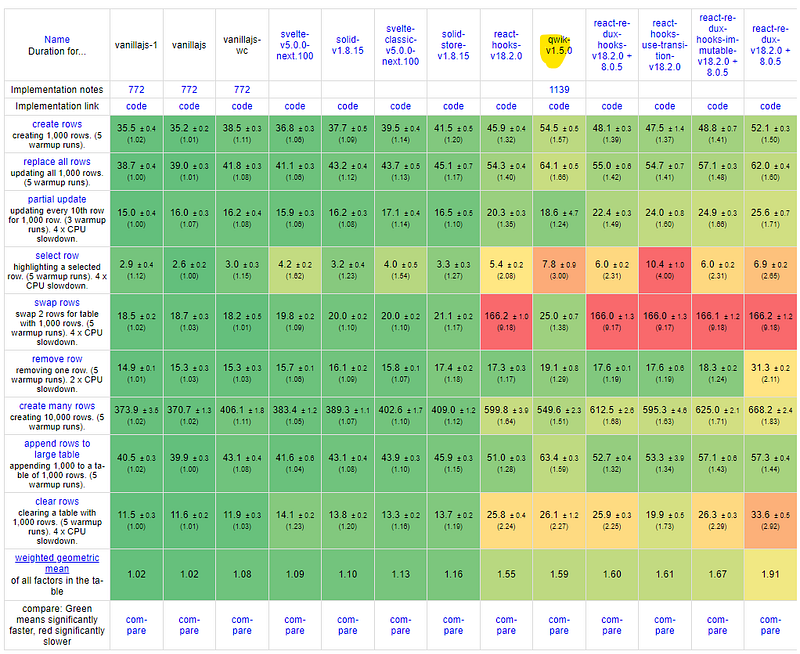Open code link for react-redux-v18.2.0 + 8.0.5
Screen dimensions: 800x654
[x=770, y=106]
